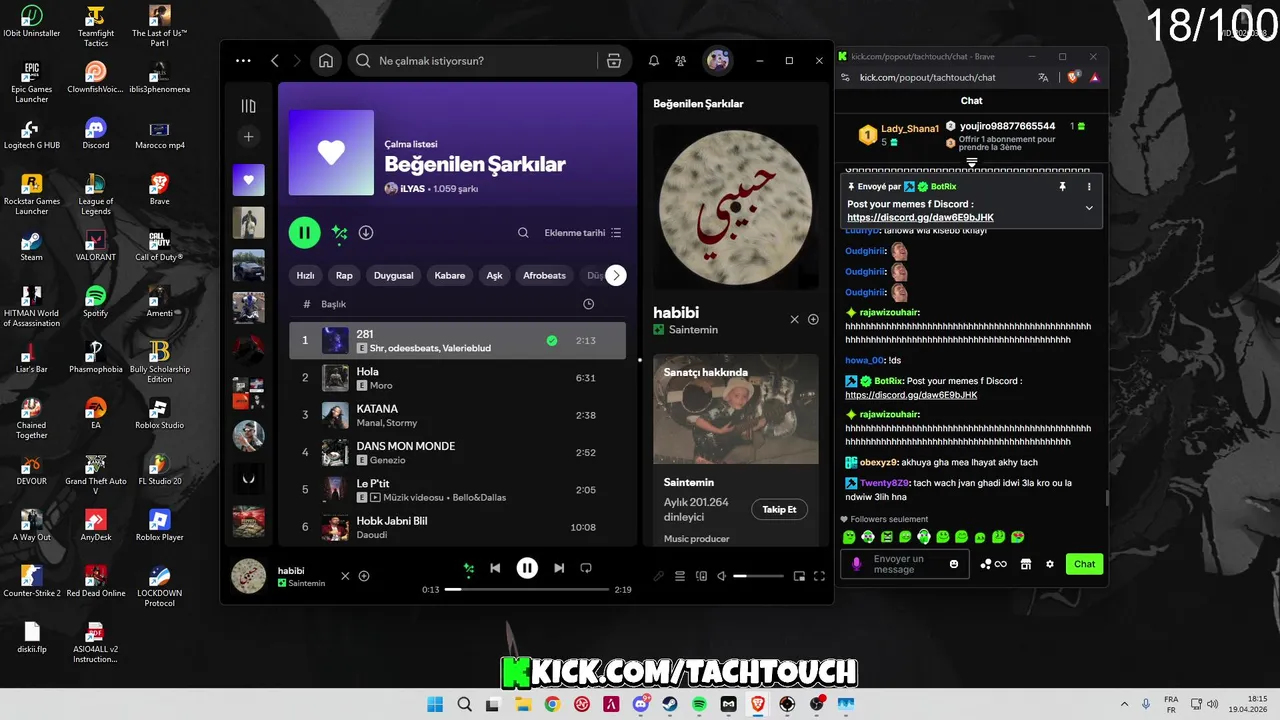1280x720 pixels.
Task: Play the track Hola by Moro
Action: 457,378
